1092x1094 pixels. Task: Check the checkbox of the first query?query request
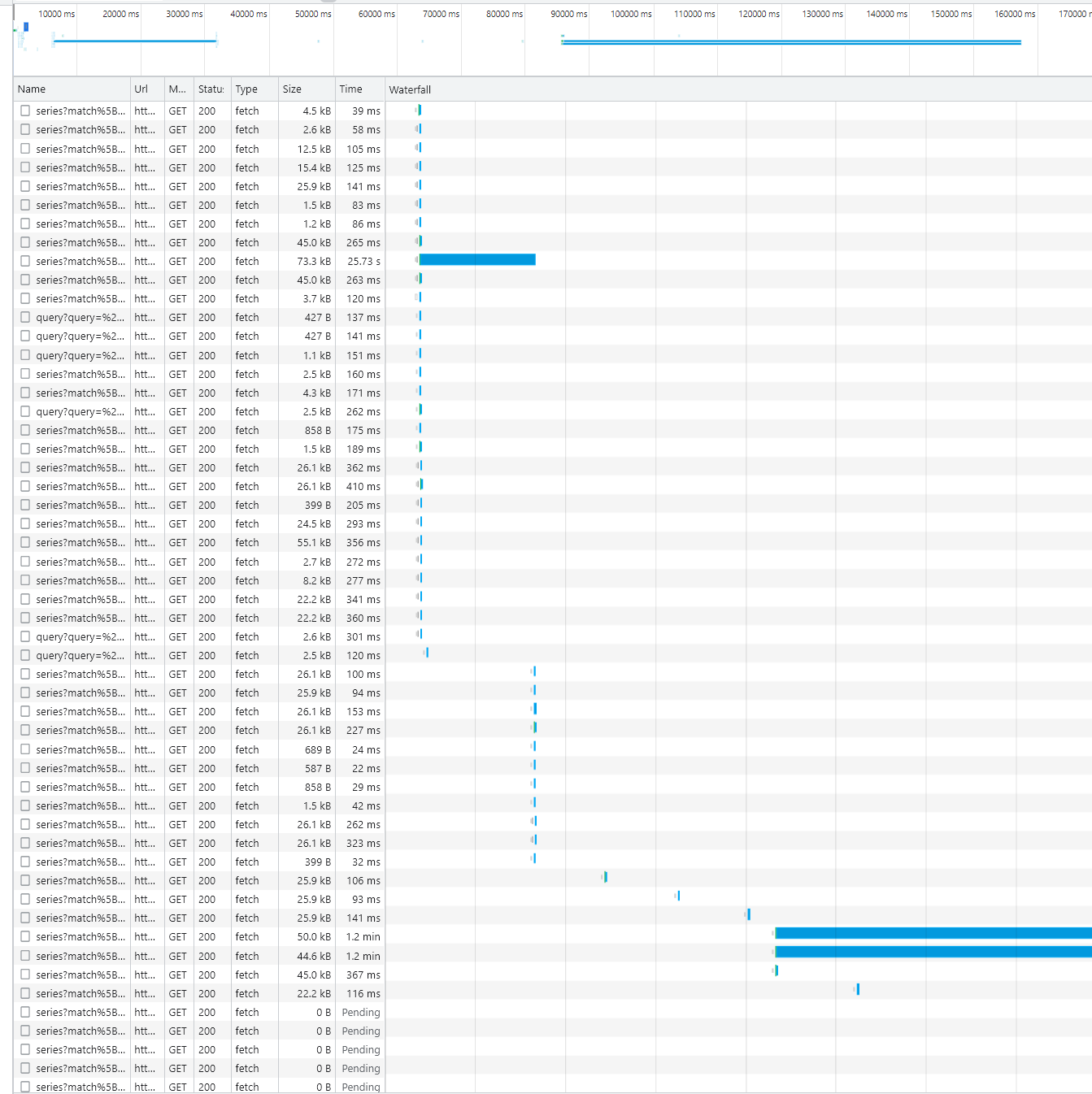point(25,317)
